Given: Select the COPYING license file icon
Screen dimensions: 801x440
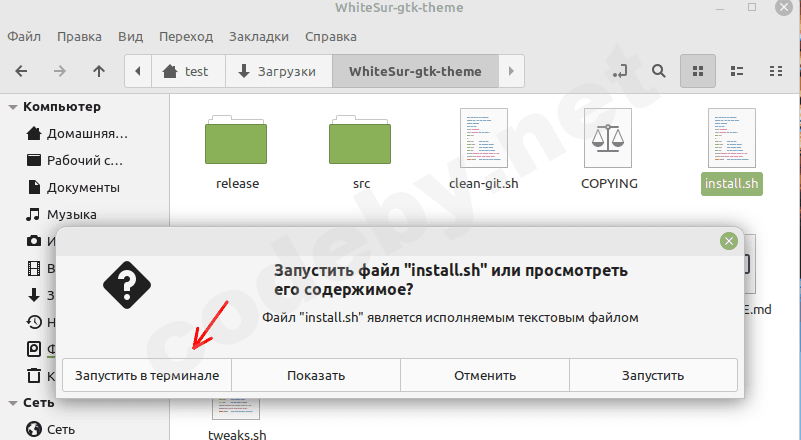Looking at the screenshot, I should pyautogui.click(x=608, y=138).
